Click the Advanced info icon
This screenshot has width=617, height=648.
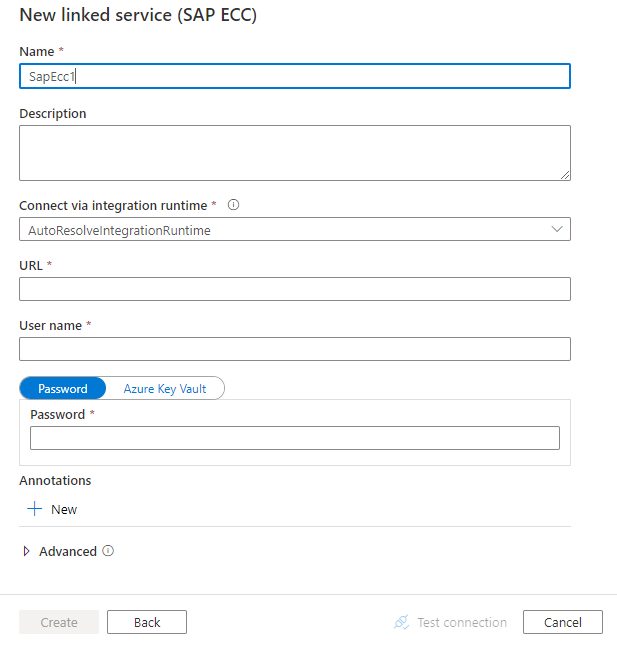coord(108,551)
